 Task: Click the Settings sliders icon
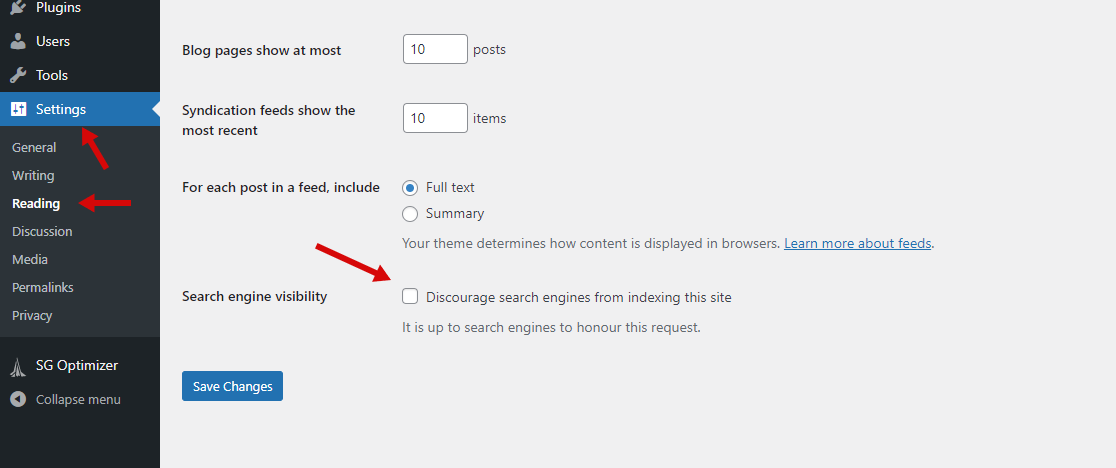click(19, 109)
